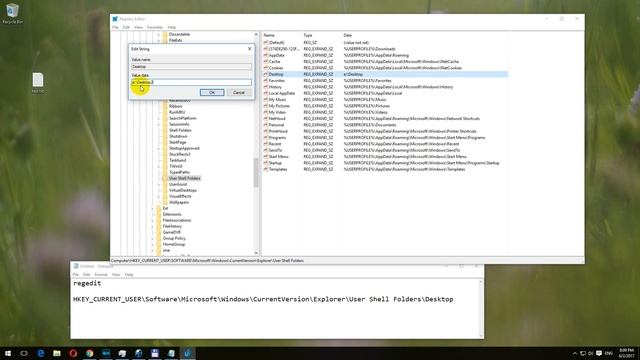Select the Shell Folders key

pyautogui.click(x=180, y=130)
